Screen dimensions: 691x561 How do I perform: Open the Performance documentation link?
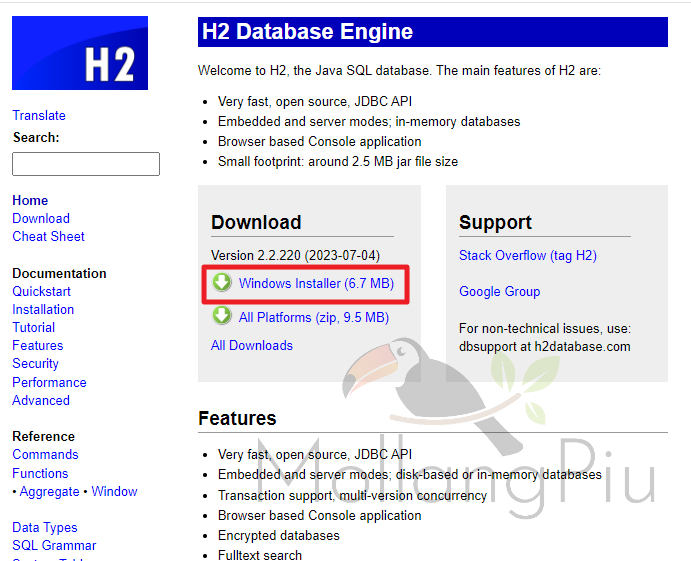click(x=49, y=382)
